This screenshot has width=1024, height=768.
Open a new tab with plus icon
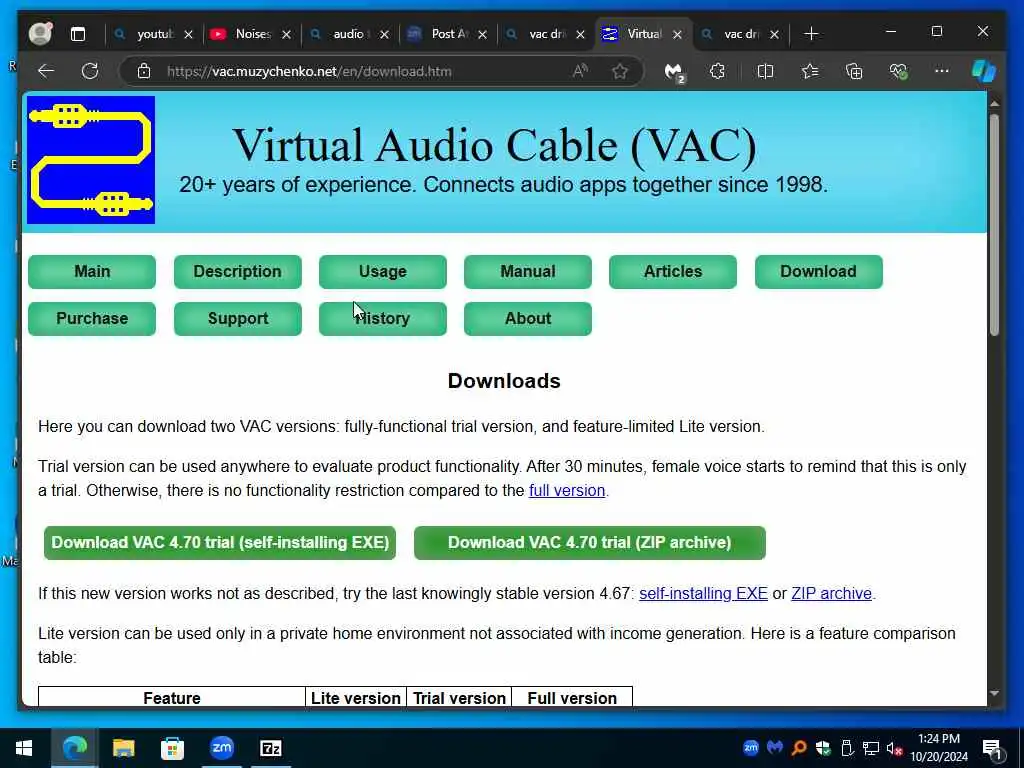(x=811, y=34)
